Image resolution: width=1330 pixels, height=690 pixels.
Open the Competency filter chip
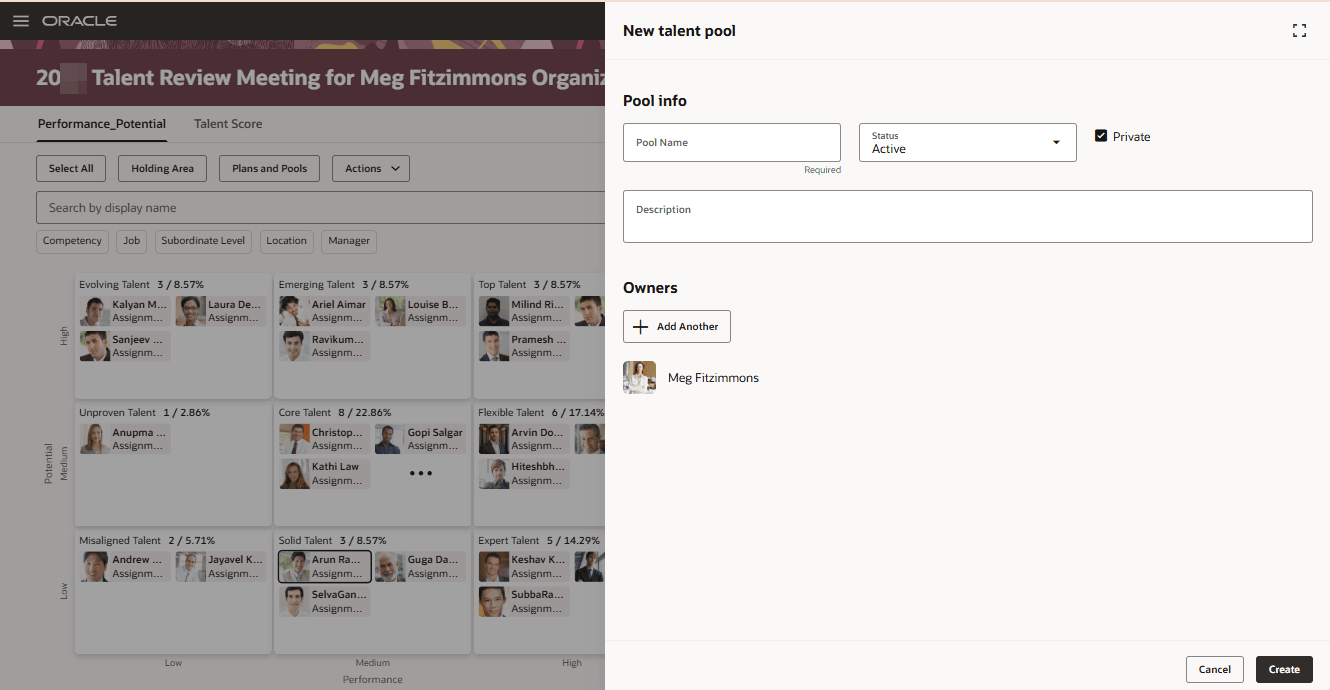point(72,241)
